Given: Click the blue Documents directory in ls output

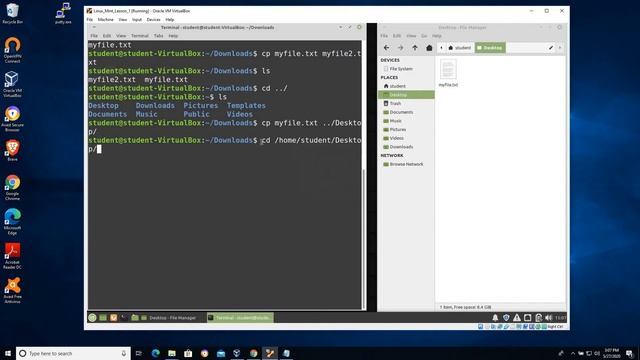Looking at the screenshot, I should pos(108,114).
